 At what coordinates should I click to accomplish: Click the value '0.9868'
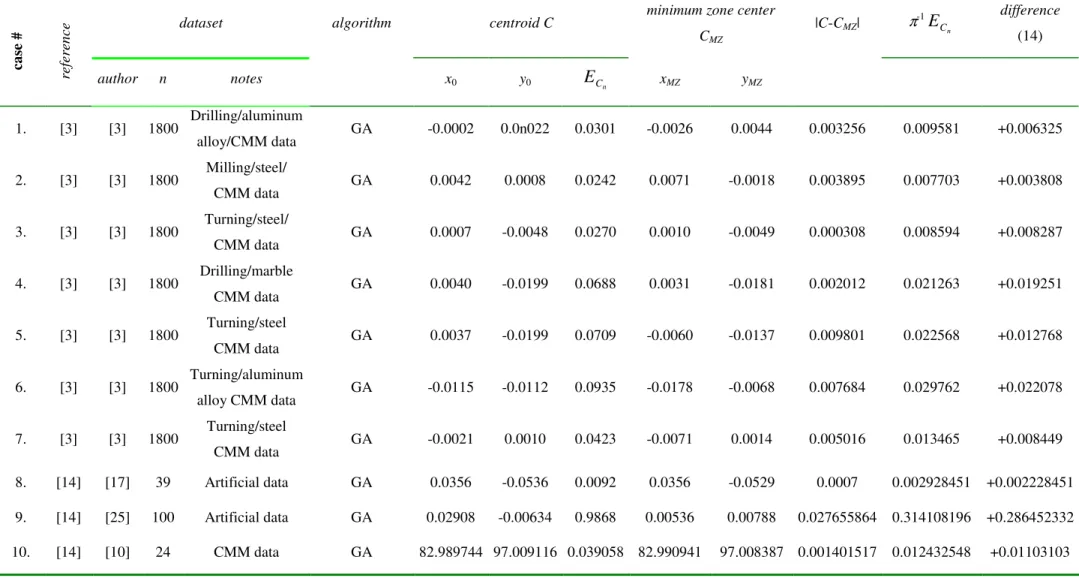pos(595,517)
